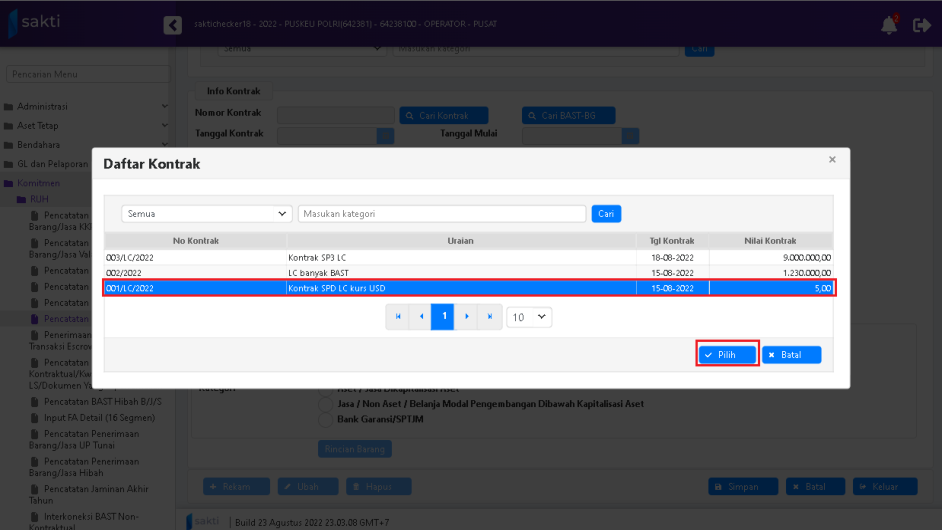
Task: Open the Semua filter dropdown
Action: click(x=207, y=214)
